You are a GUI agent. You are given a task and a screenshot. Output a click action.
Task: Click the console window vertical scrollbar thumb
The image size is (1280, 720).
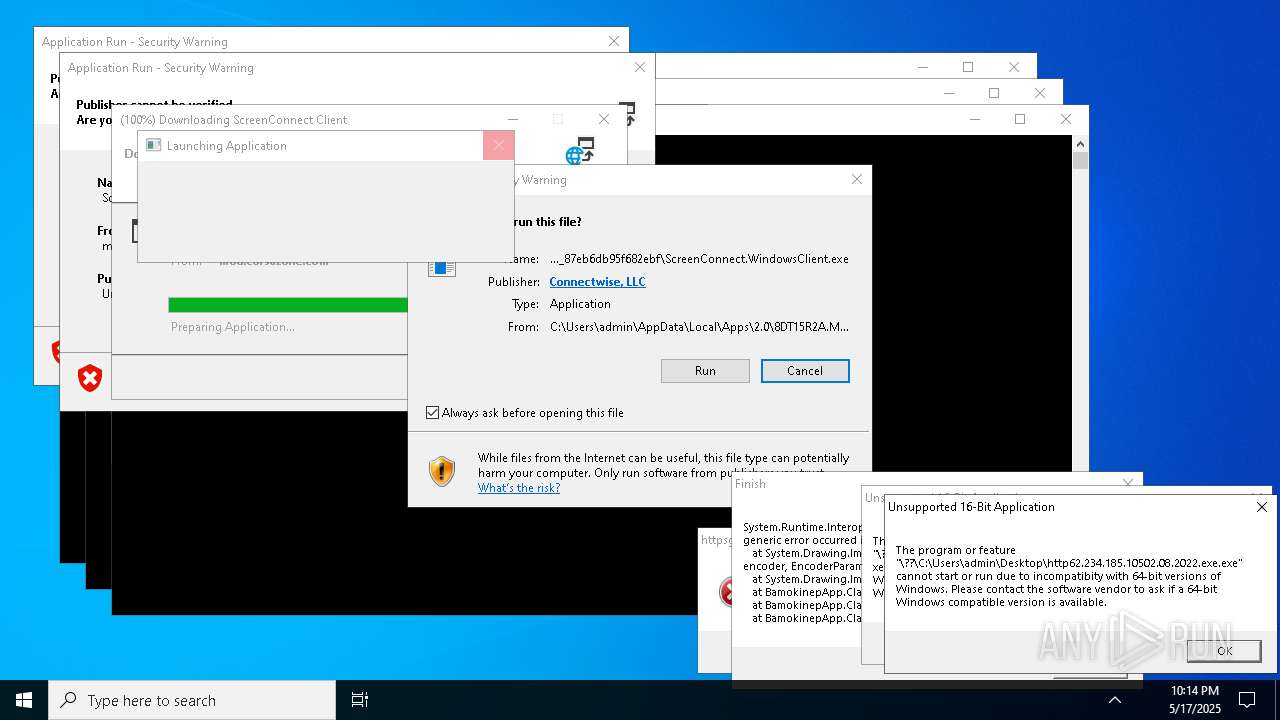pos(1080,161)
